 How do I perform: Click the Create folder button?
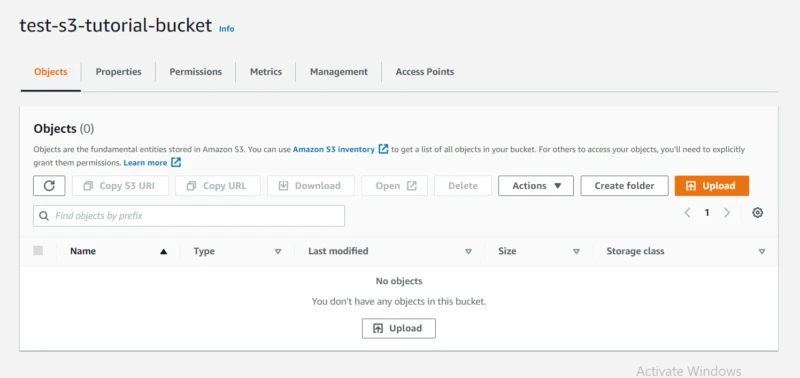pyautogui.click(x=624, y=186)
